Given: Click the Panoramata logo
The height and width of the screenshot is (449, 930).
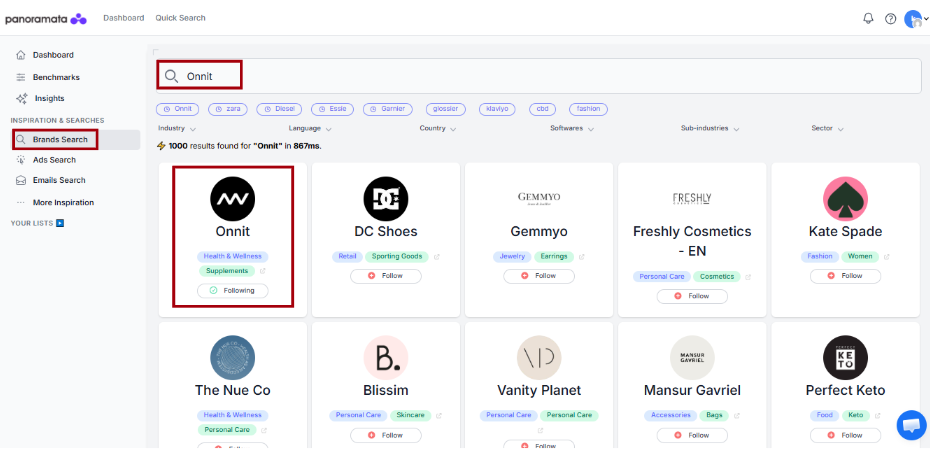Looking at the screenshot, I should pyautogui.click(x=46, y=20).
